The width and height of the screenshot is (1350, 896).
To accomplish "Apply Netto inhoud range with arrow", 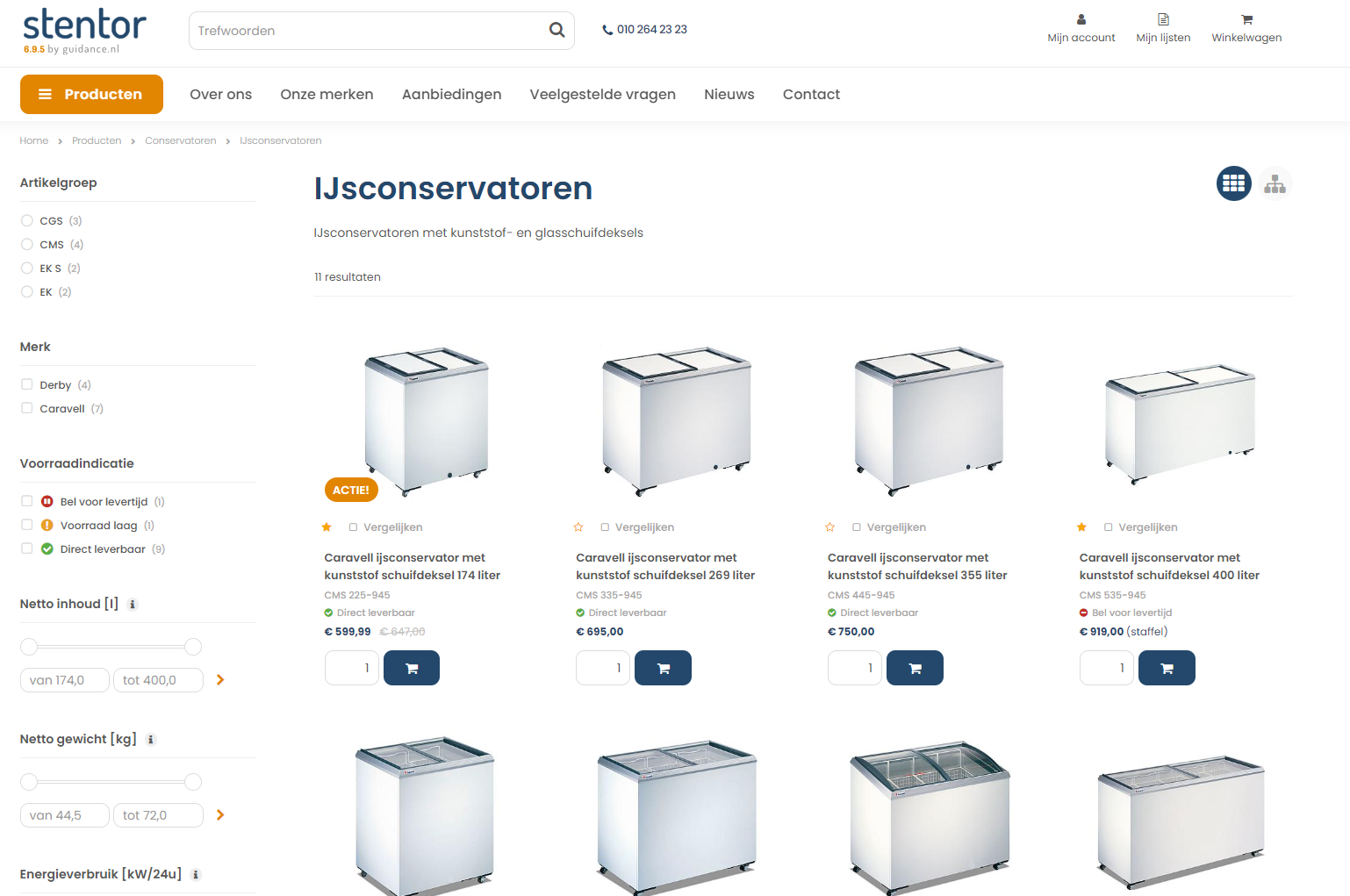I will coord(220,679).
